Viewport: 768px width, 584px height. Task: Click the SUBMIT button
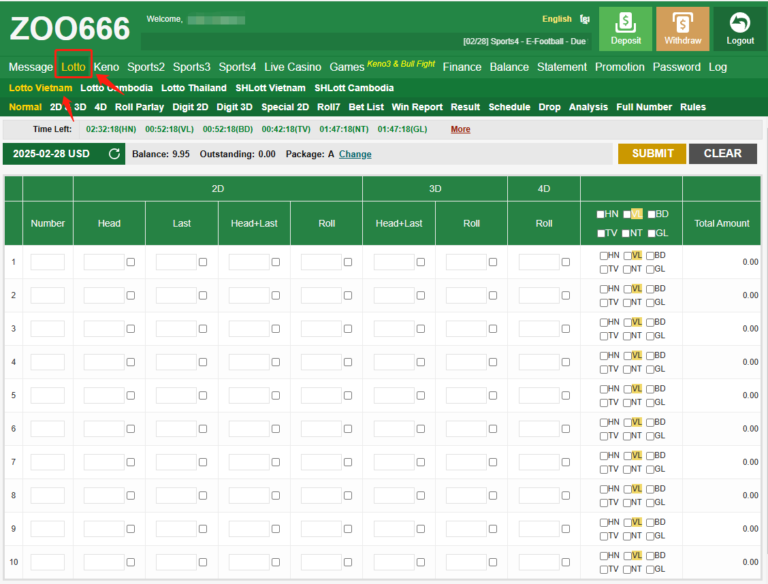tap(652, 153)
